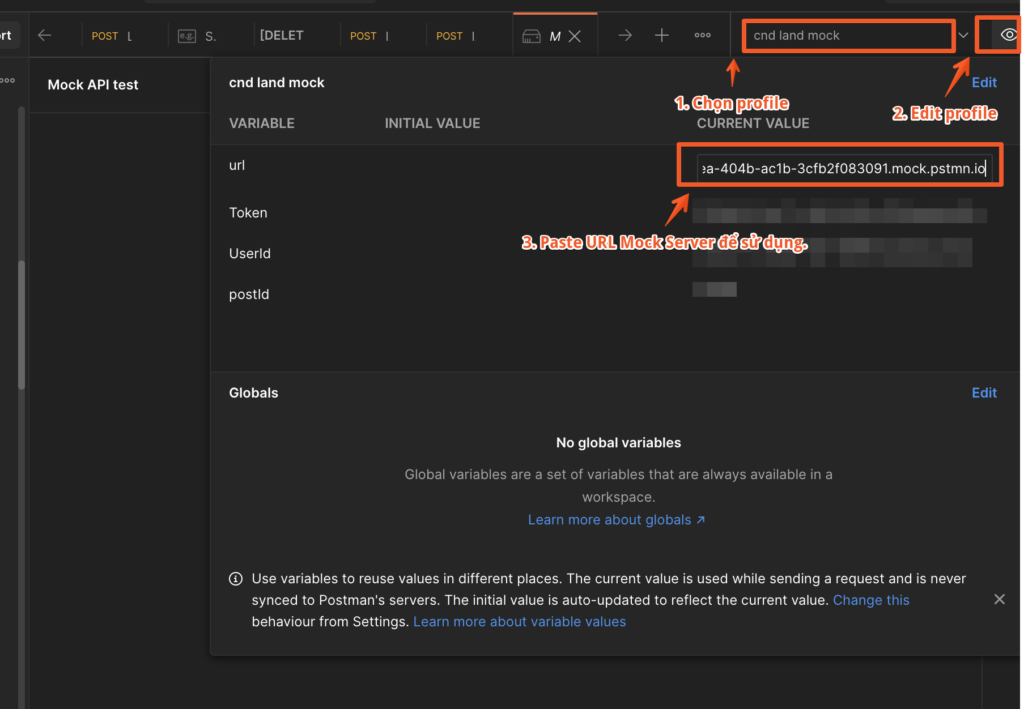
Task: Click the back navigation arrow
Action: point(46,35)
